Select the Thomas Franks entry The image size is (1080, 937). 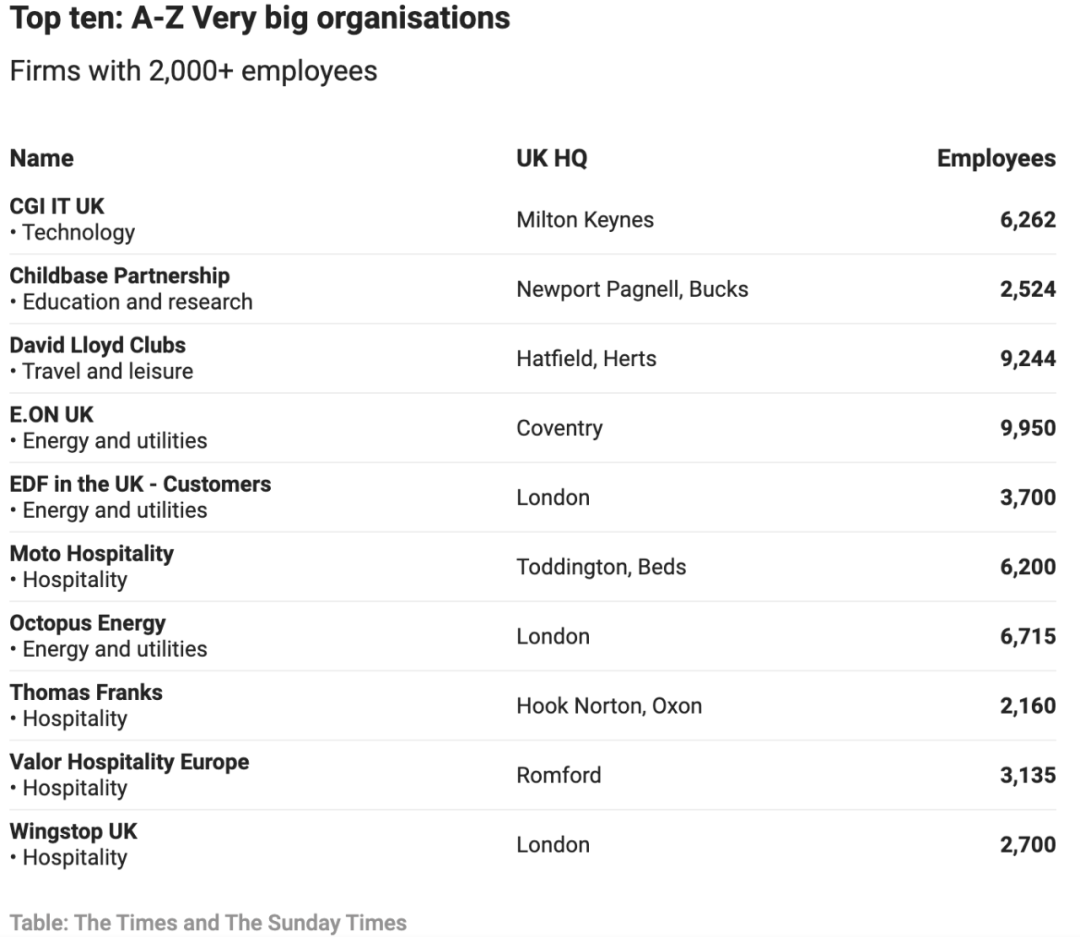tap(86, 692)
